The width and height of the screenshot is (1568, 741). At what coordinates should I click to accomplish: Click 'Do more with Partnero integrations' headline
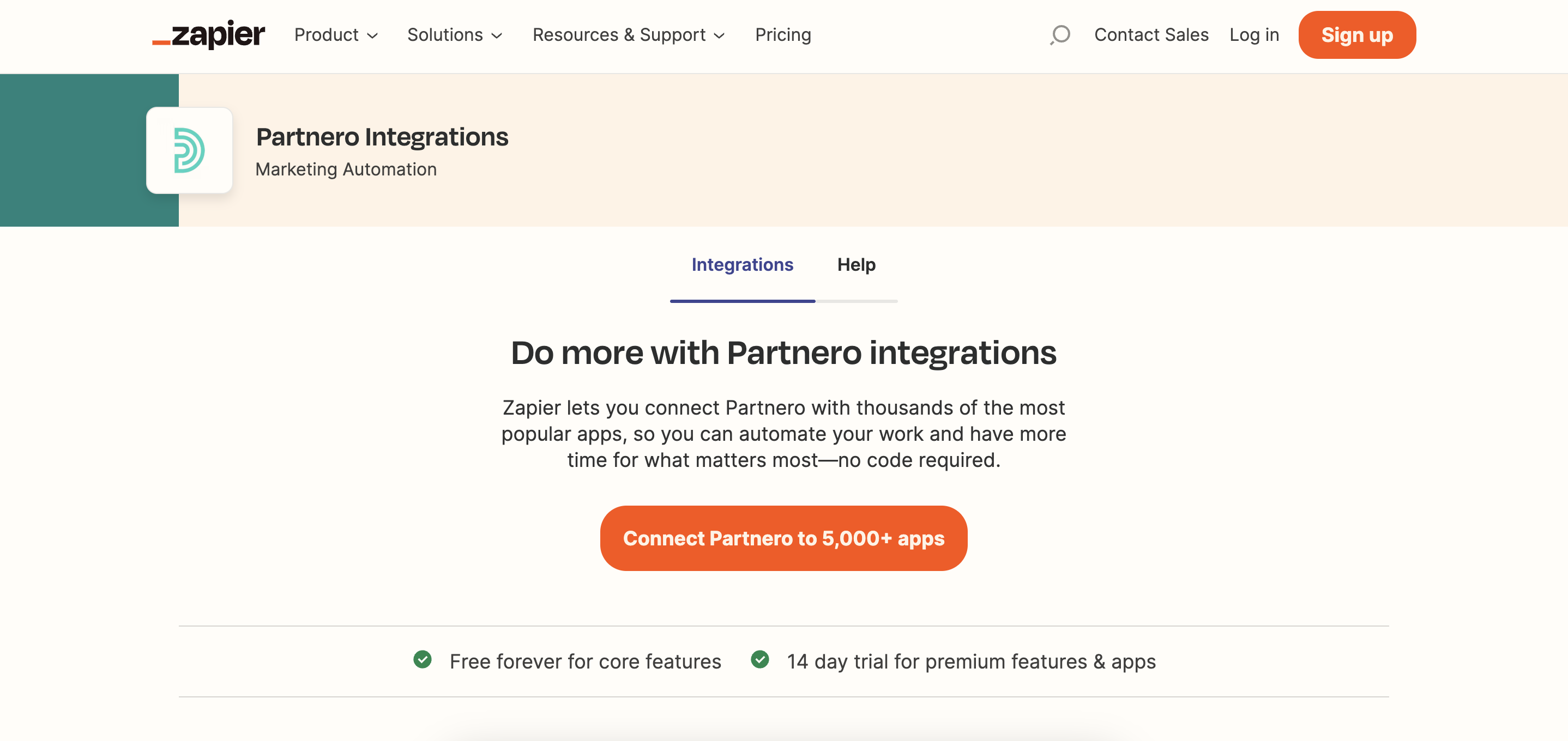click(x=783, y=353)
